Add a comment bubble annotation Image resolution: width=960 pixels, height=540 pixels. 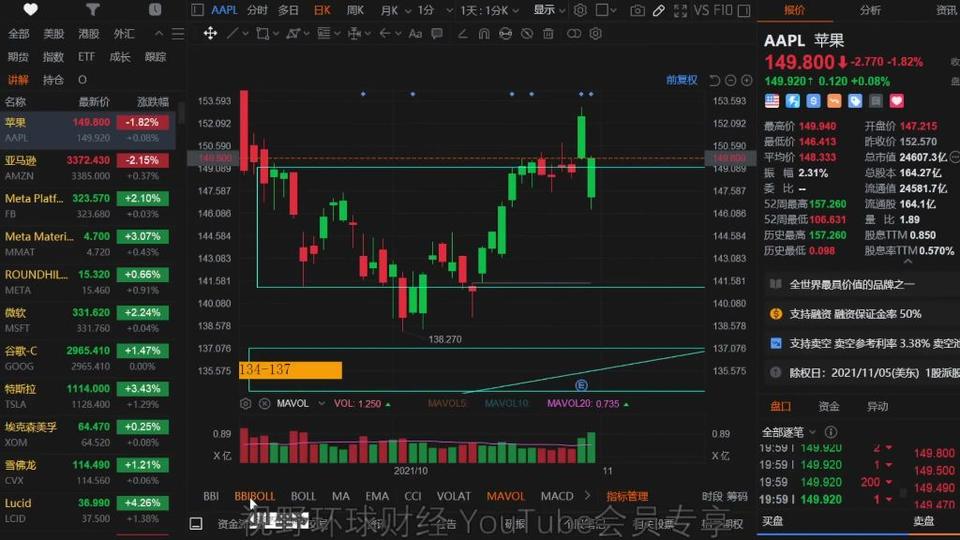437,33
